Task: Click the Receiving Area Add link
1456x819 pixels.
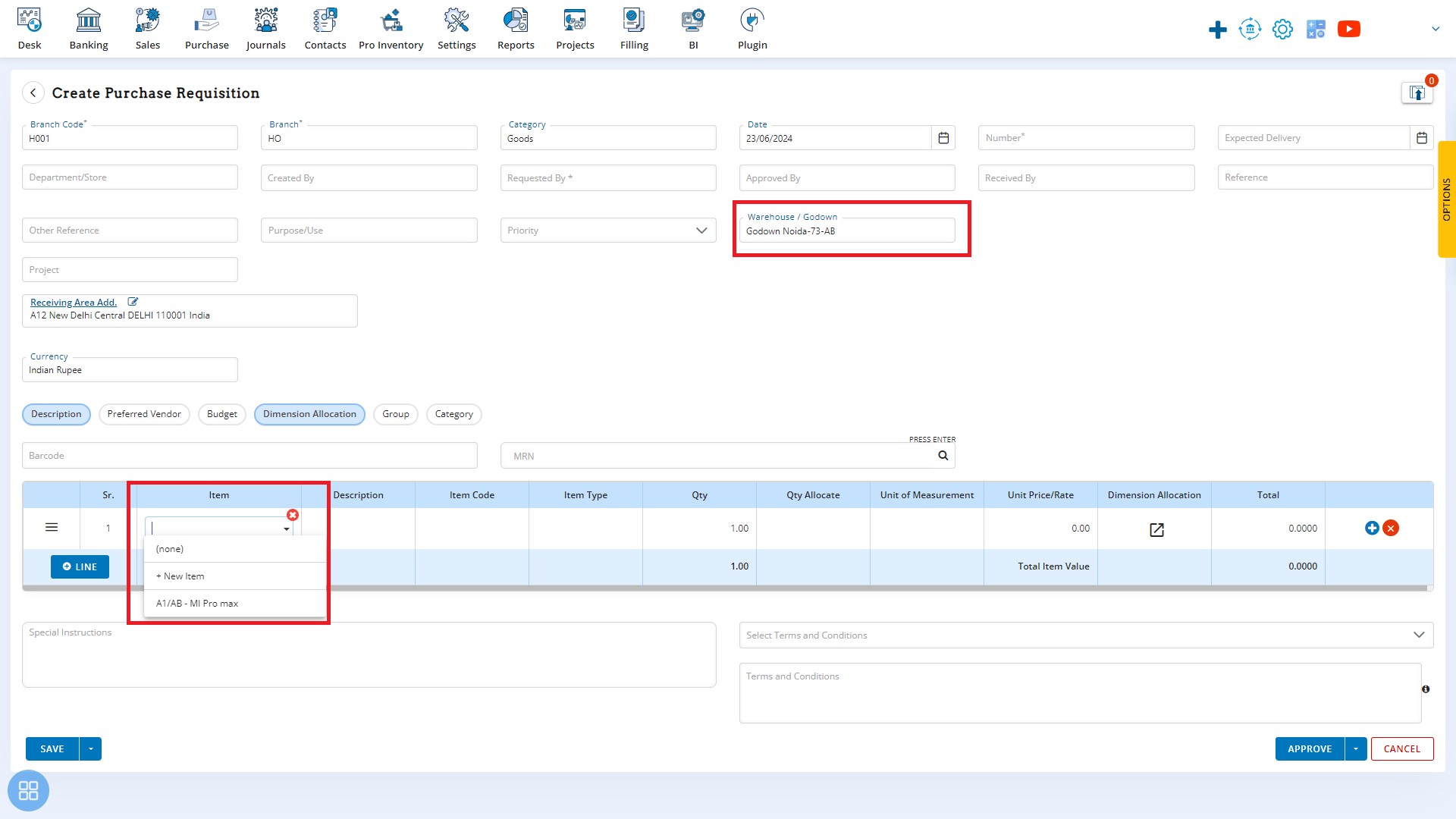Action: [x=73, y=302]
